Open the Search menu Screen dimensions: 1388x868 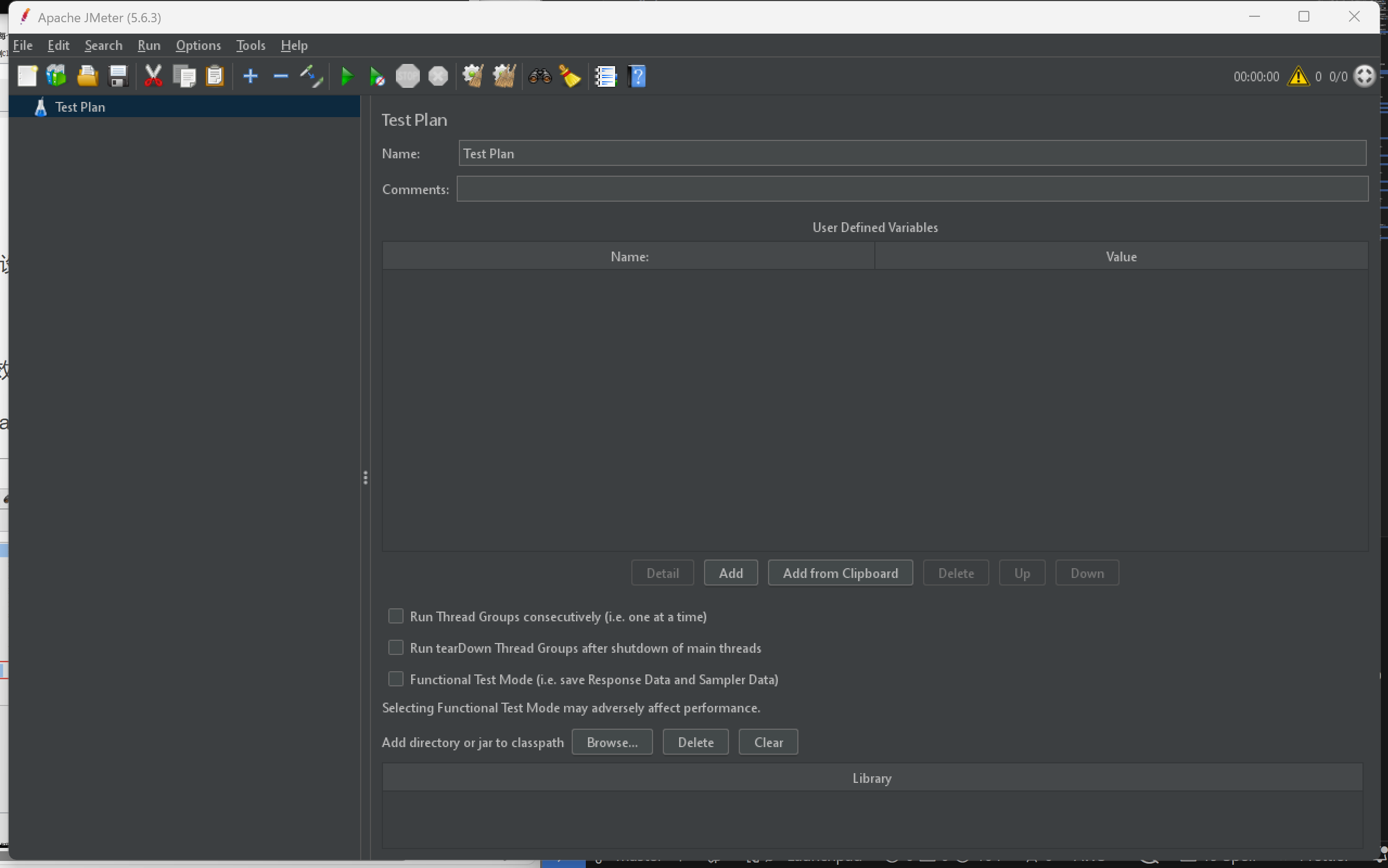tap(104, 46)
